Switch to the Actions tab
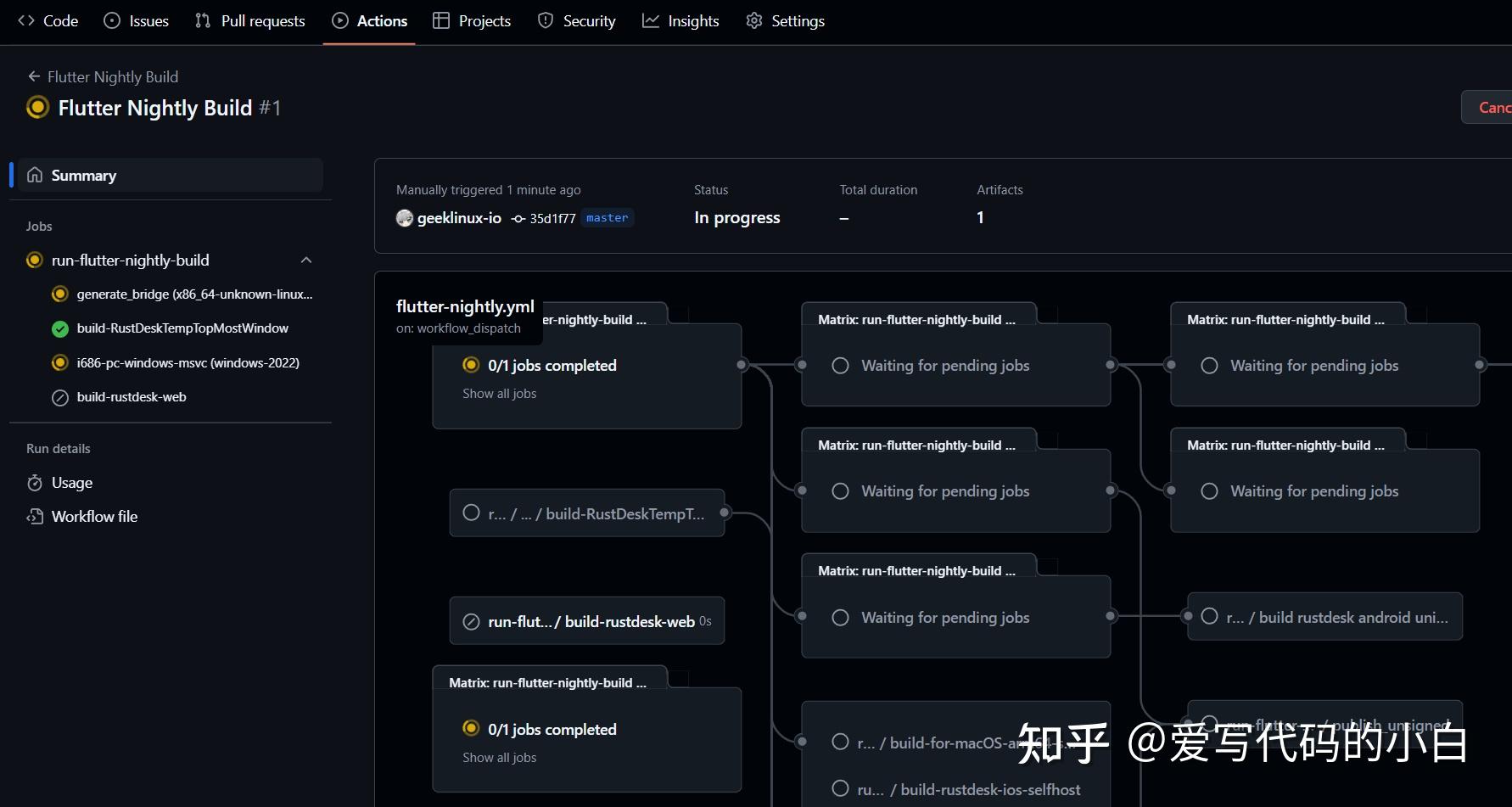The height and width of the screenshot is (807, 1512). tap(369, 20)
